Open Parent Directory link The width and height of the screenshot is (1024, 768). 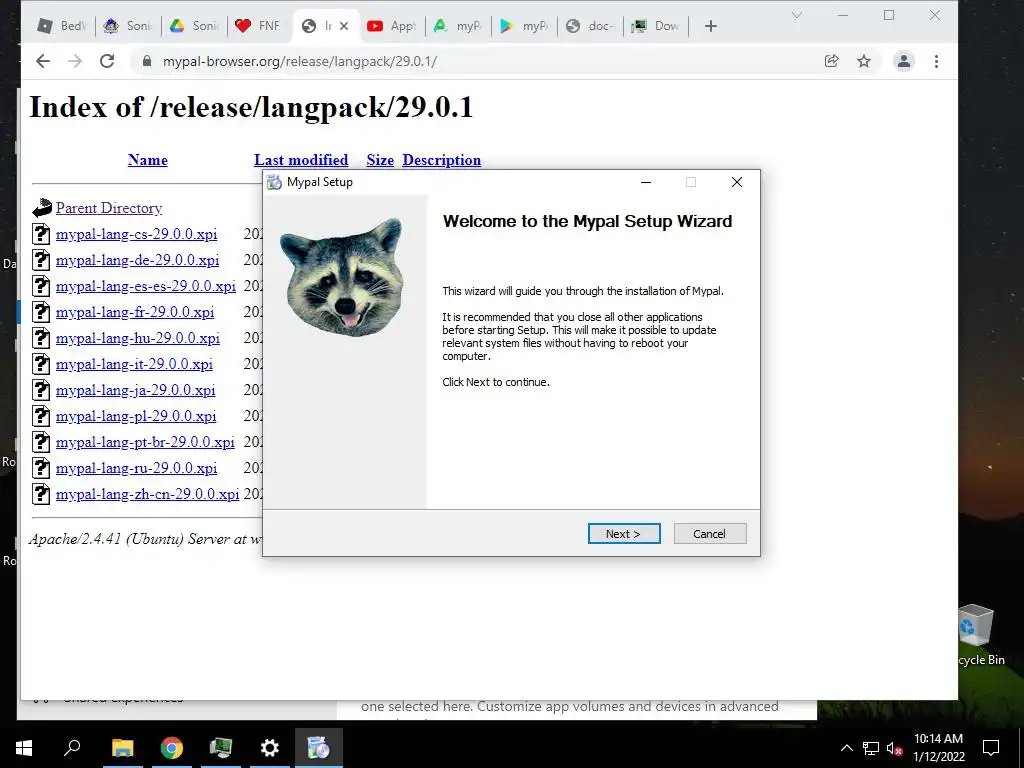109,208
